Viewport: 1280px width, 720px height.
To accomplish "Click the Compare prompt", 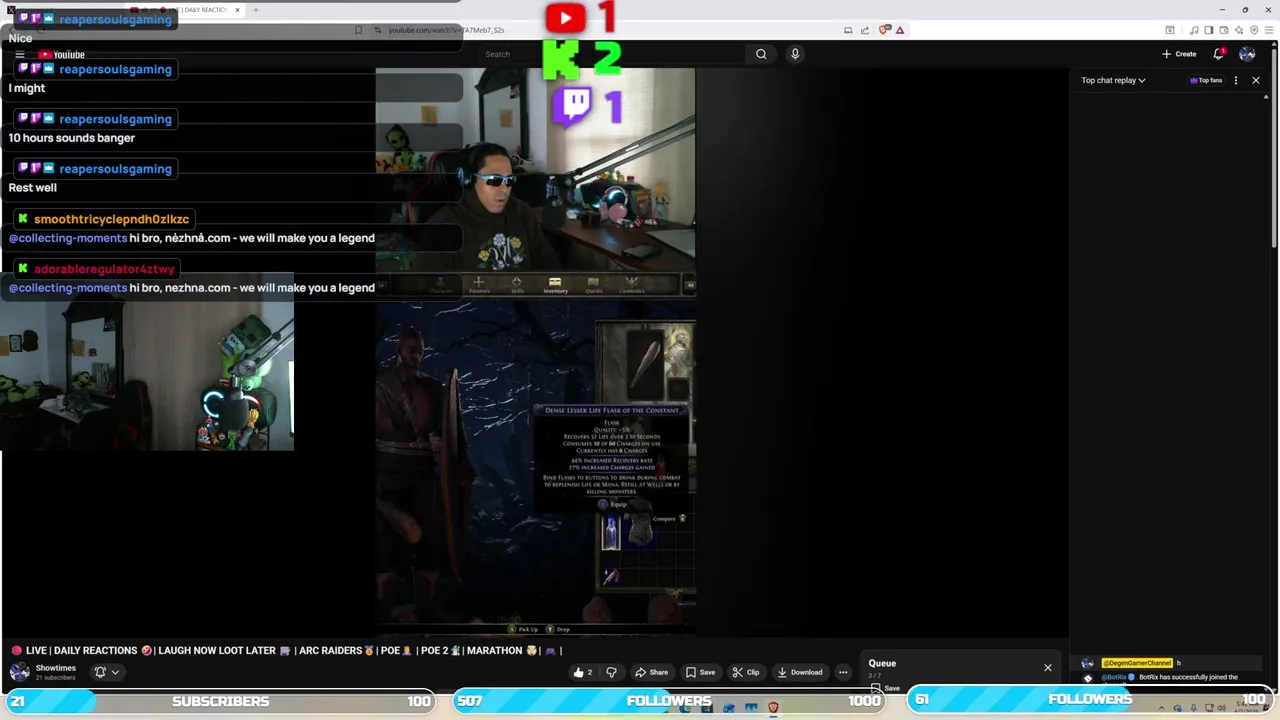I will 669,518.
